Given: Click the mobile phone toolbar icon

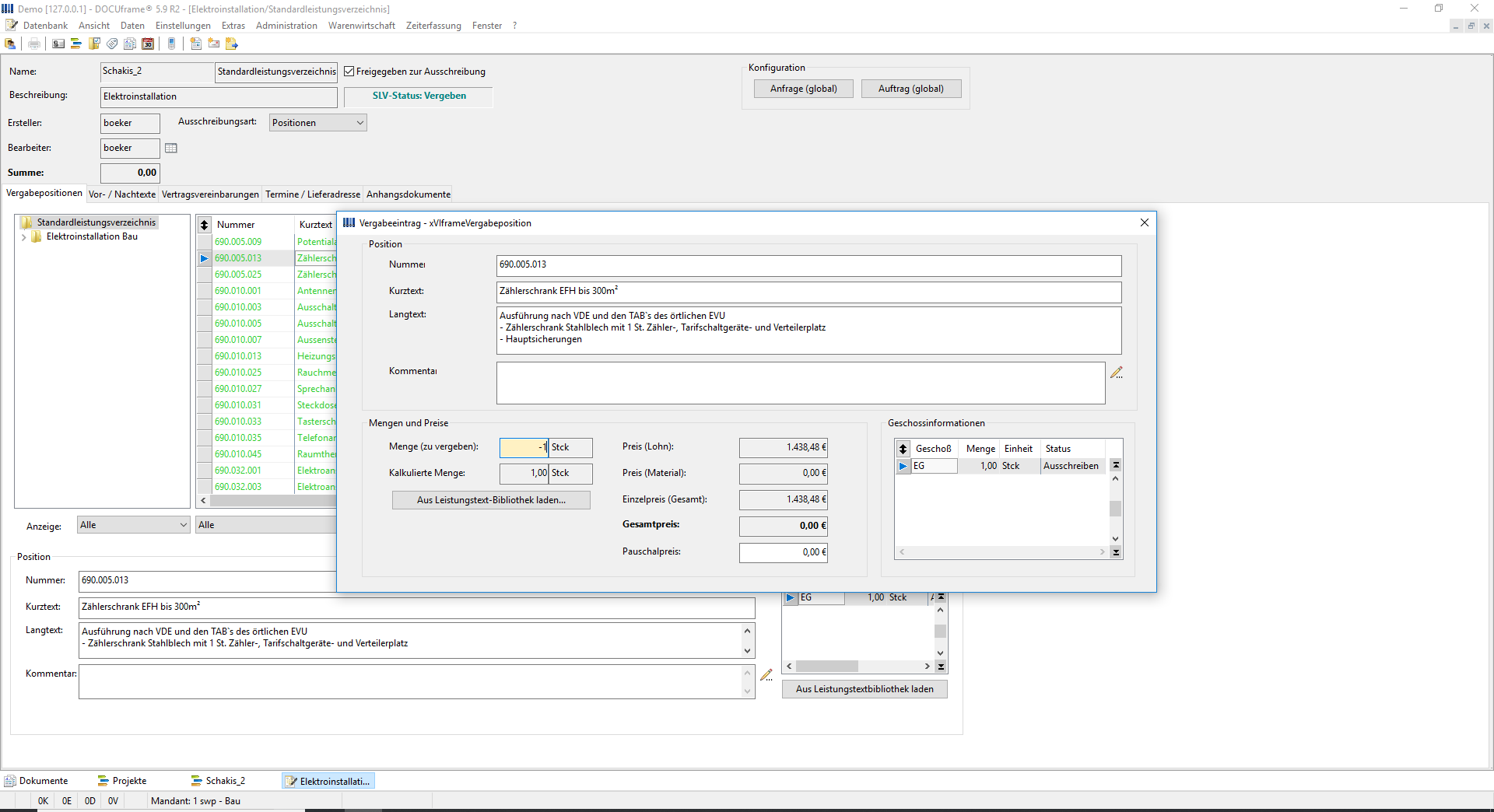Looking at the screenshot, I should click(x=171, y=44).
